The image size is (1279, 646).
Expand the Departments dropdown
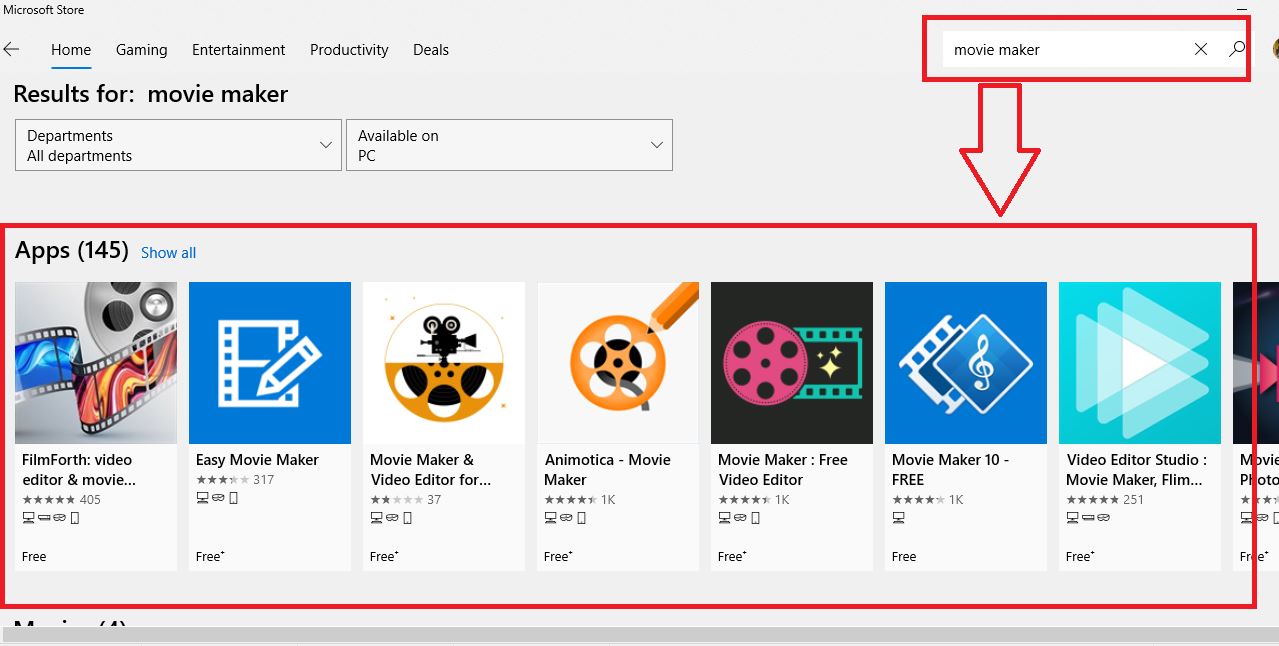[x=179, y=145]
